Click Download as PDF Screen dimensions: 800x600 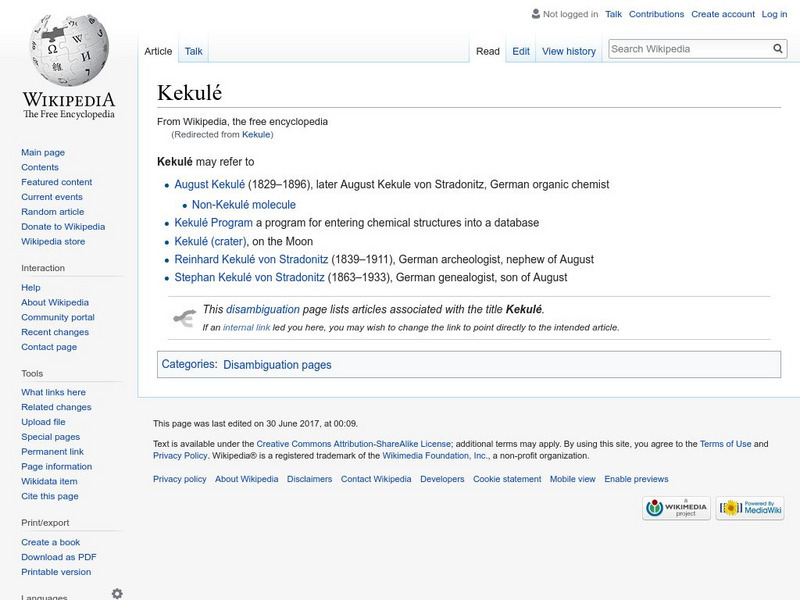(x=59, y=557)
